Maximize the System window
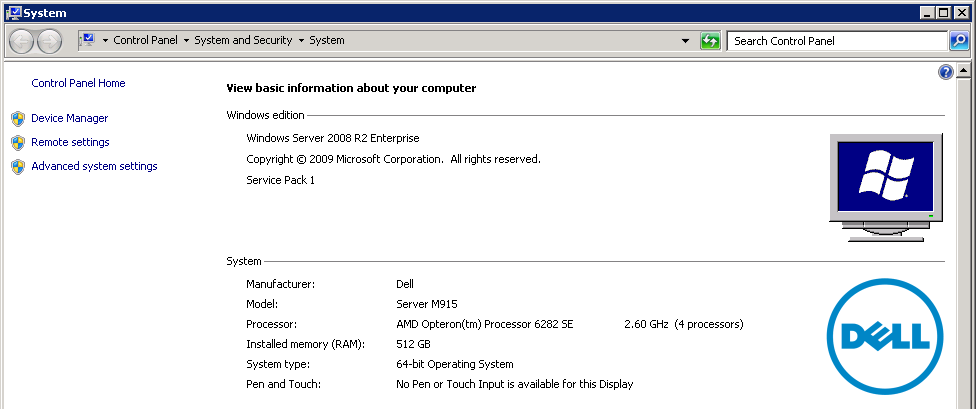The image size is (976, 409). point(944,12)
